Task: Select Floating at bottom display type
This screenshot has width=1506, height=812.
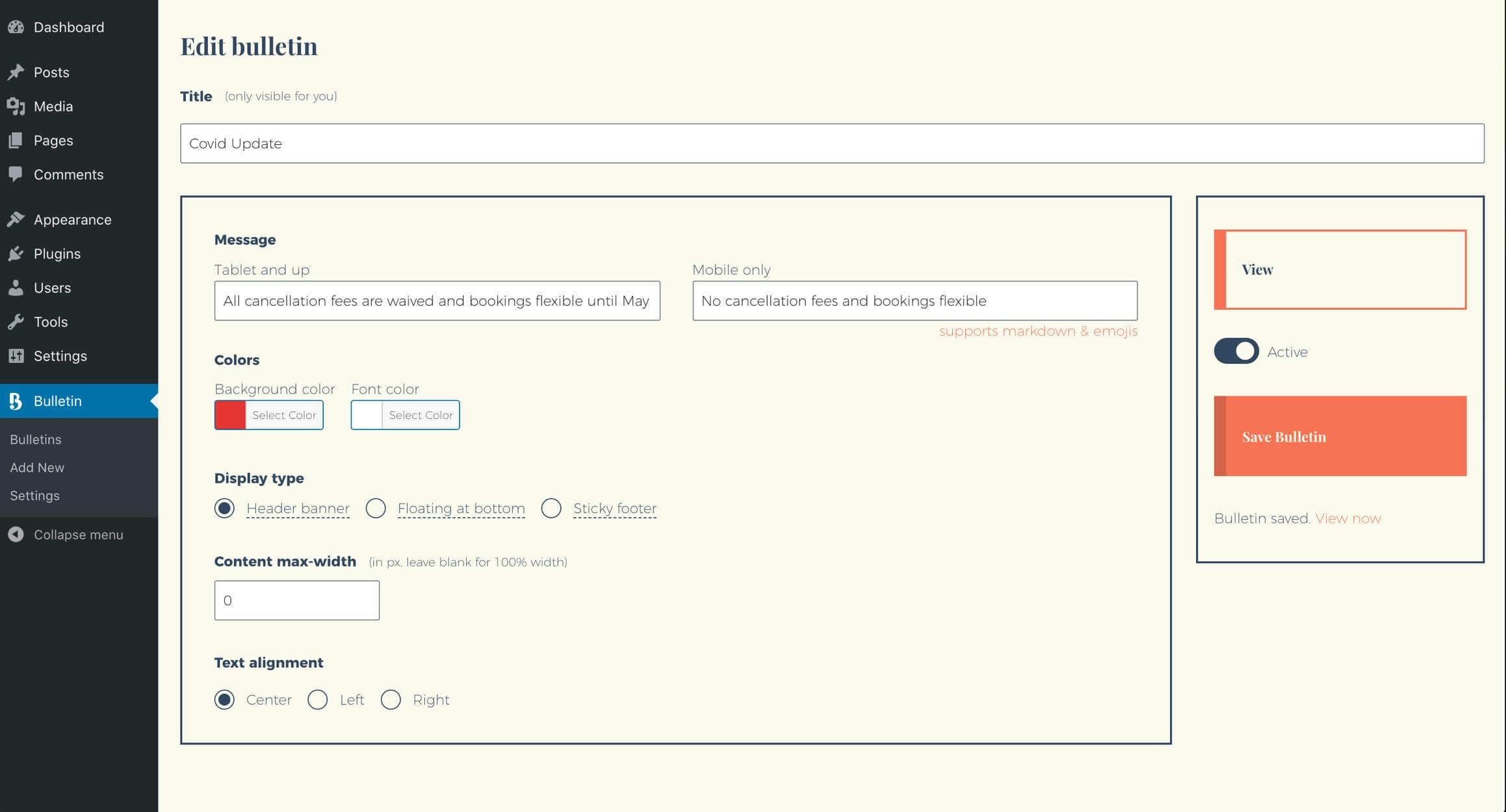Action: [376, 508]
